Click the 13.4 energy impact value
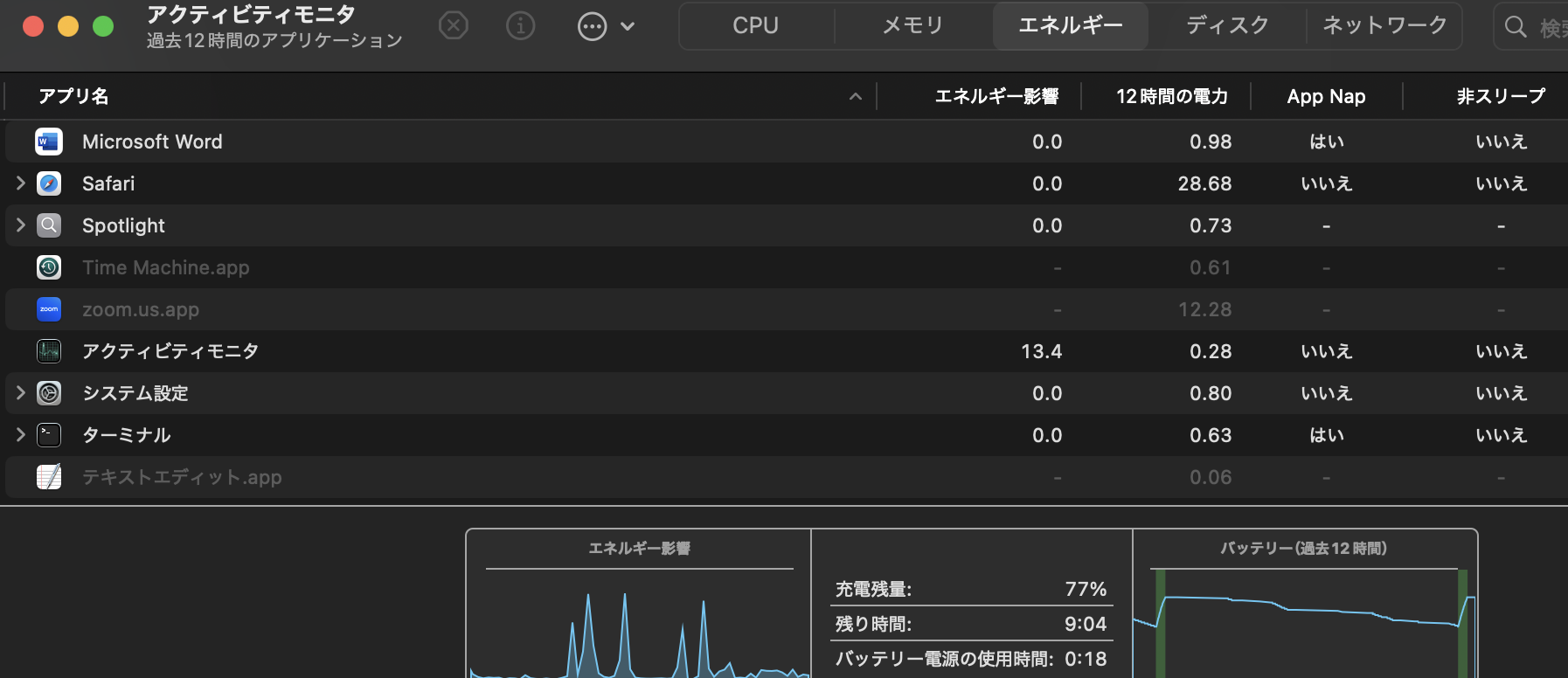 click(1042, 351)
